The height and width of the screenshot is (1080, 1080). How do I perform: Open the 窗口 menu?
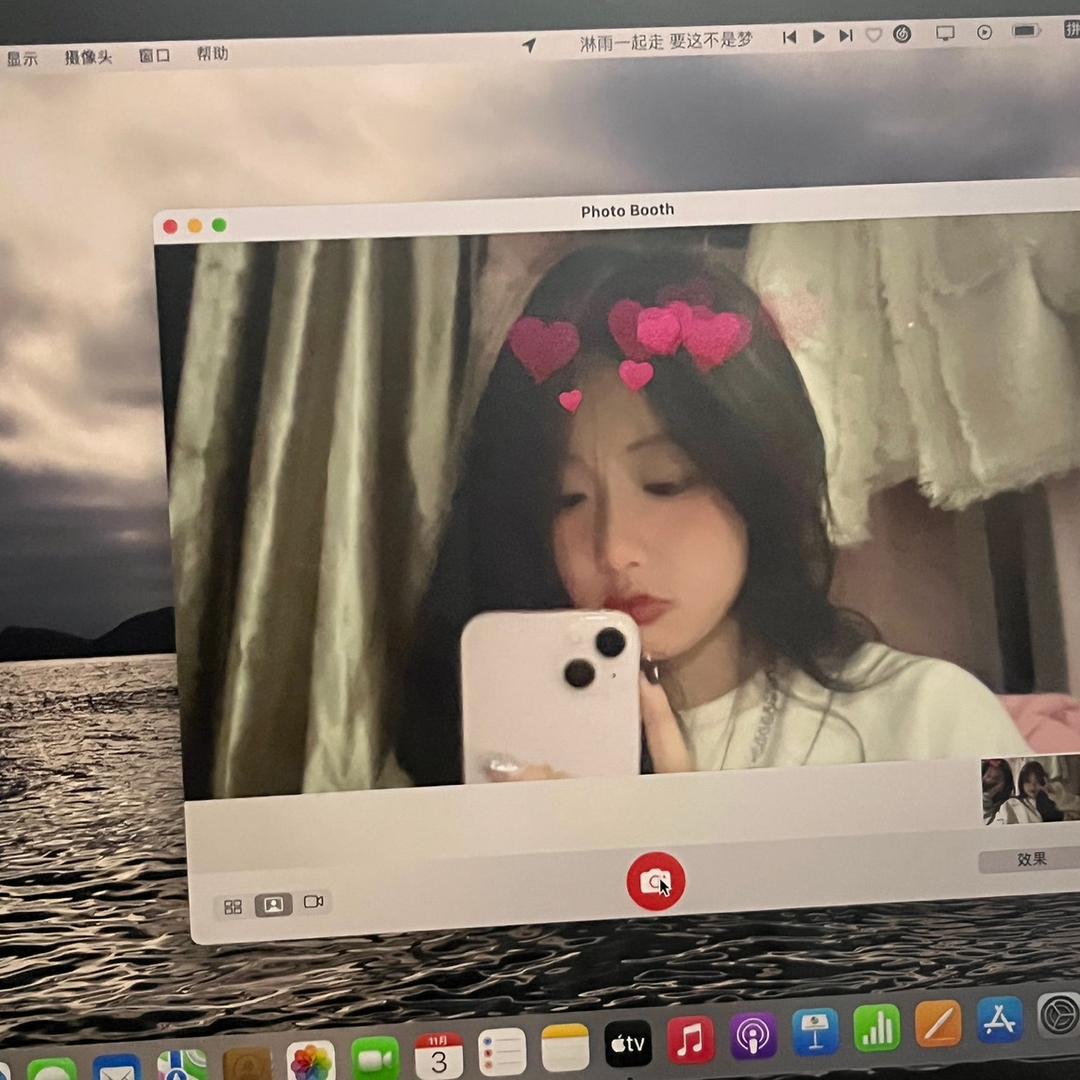click(x=154, y=56)
